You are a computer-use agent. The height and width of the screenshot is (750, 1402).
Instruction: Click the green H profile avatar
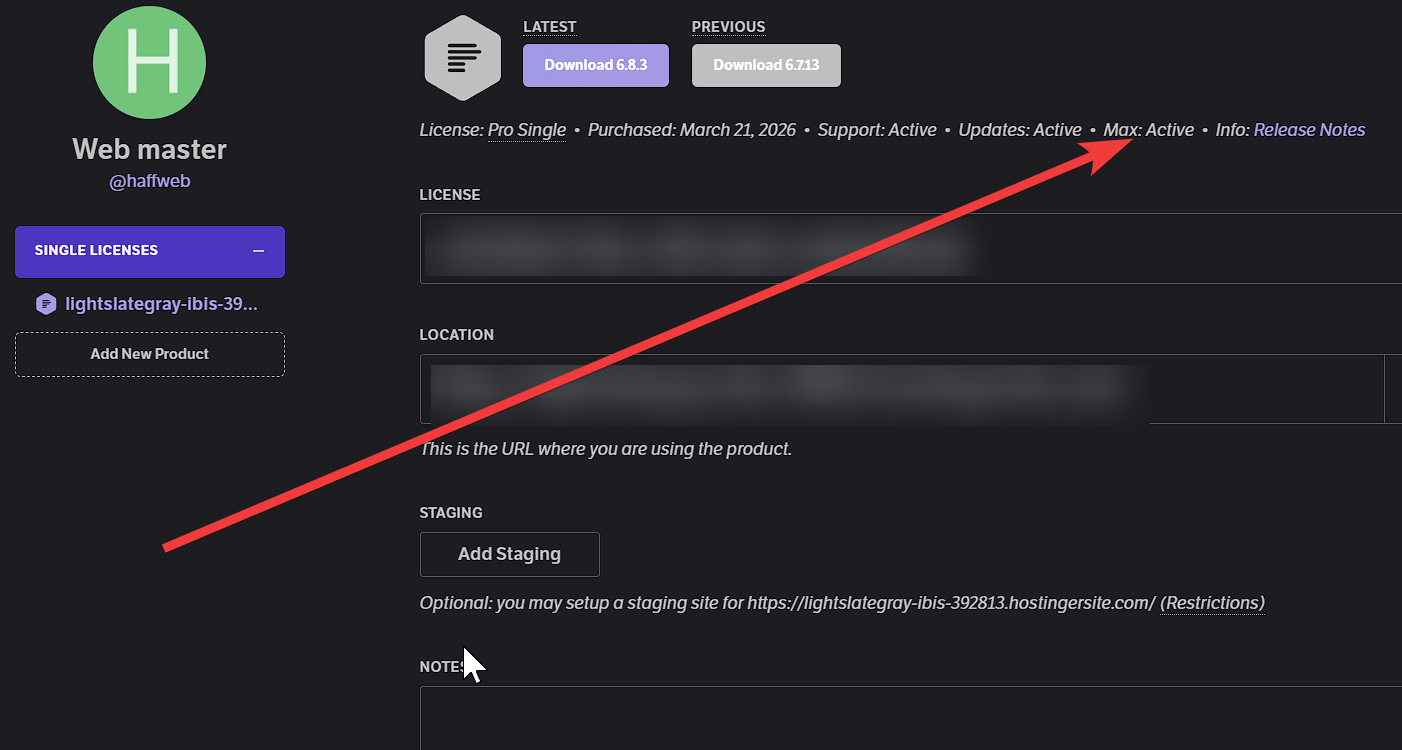[150, 63]
